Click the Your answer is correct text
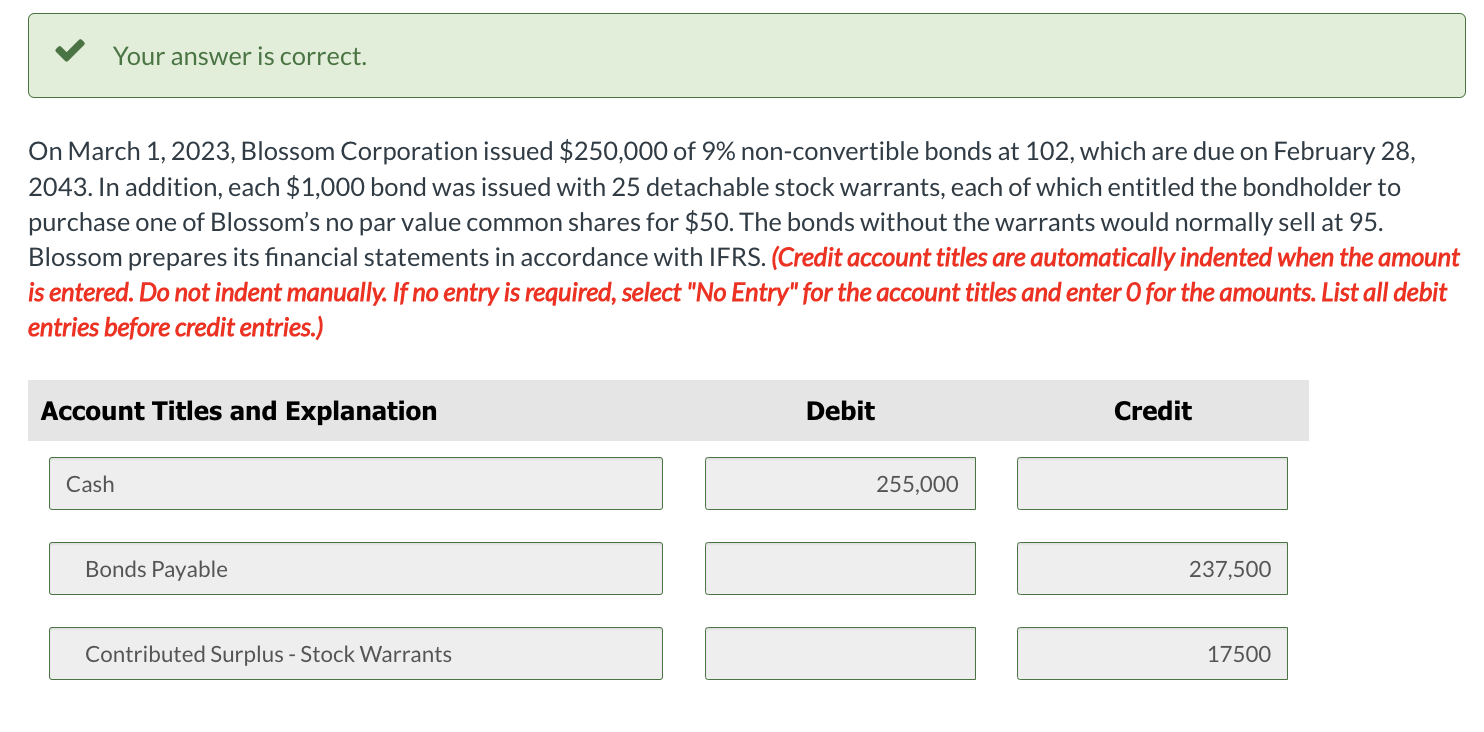The height and width of the screenshot is (732, 1484). point(239,57)
